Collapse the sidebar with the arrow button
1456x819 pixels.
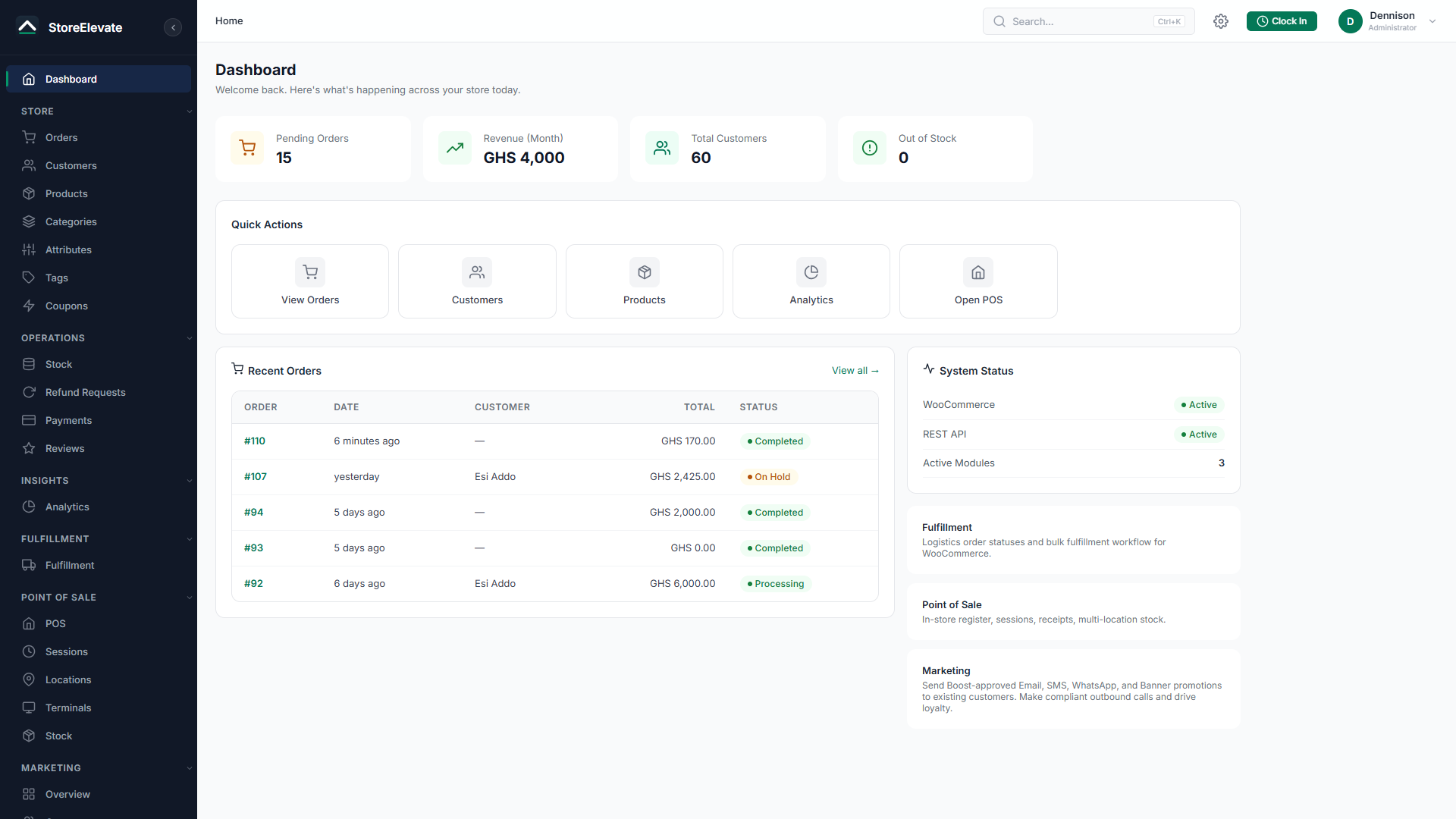tap(173, 27)
